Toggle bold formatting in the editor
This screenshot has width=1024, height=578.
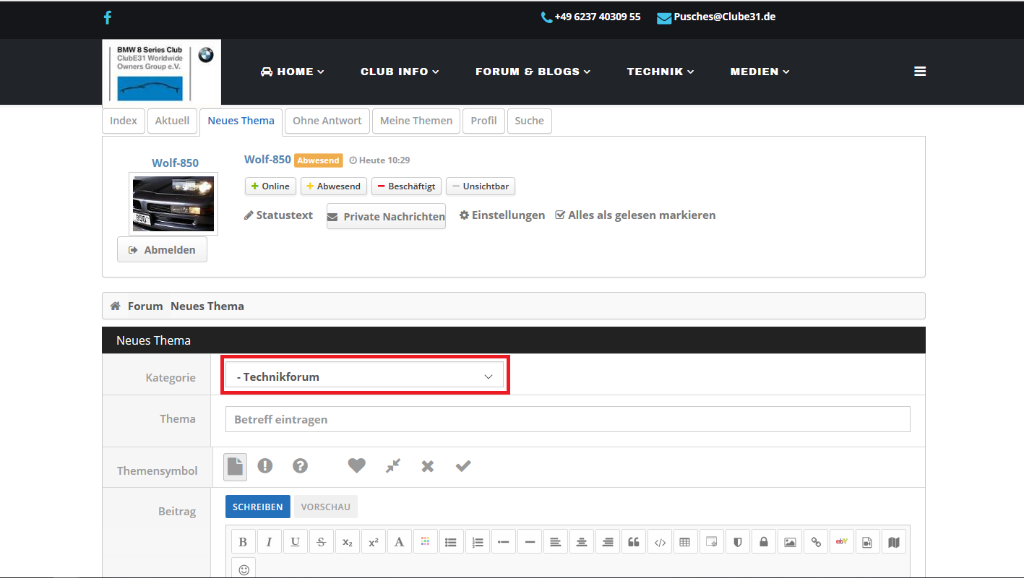[x=243, y=542]
